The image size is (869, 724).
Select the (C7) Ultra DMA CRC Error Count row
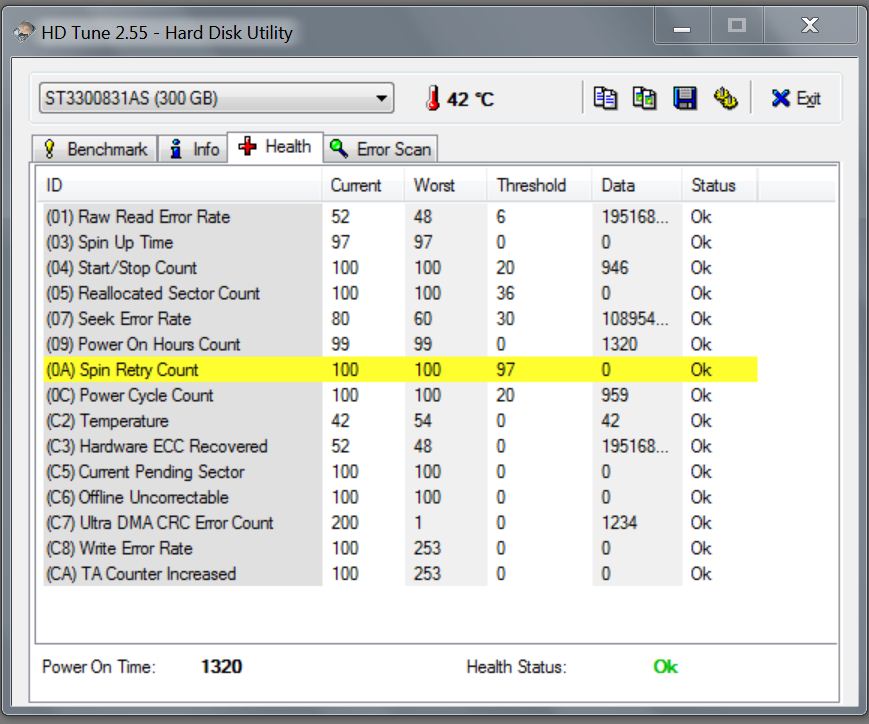[x=400, y=523]
